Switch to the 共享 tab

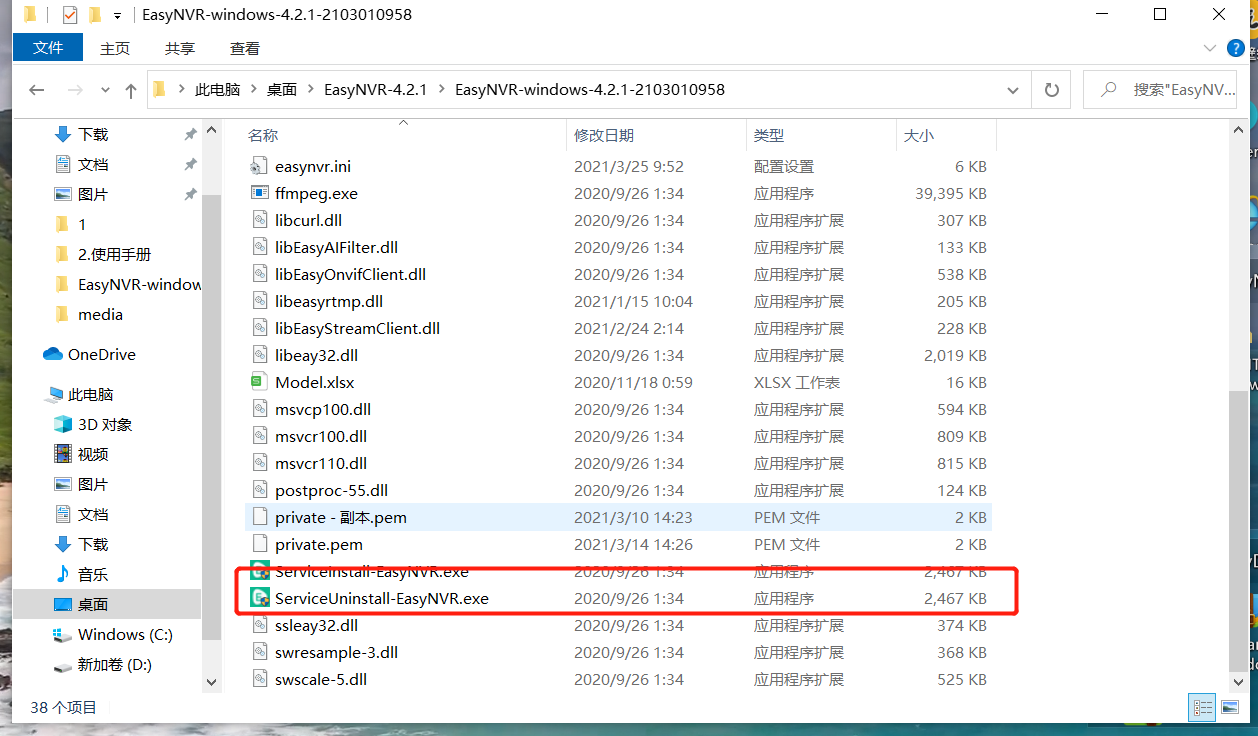click(180, 48)
